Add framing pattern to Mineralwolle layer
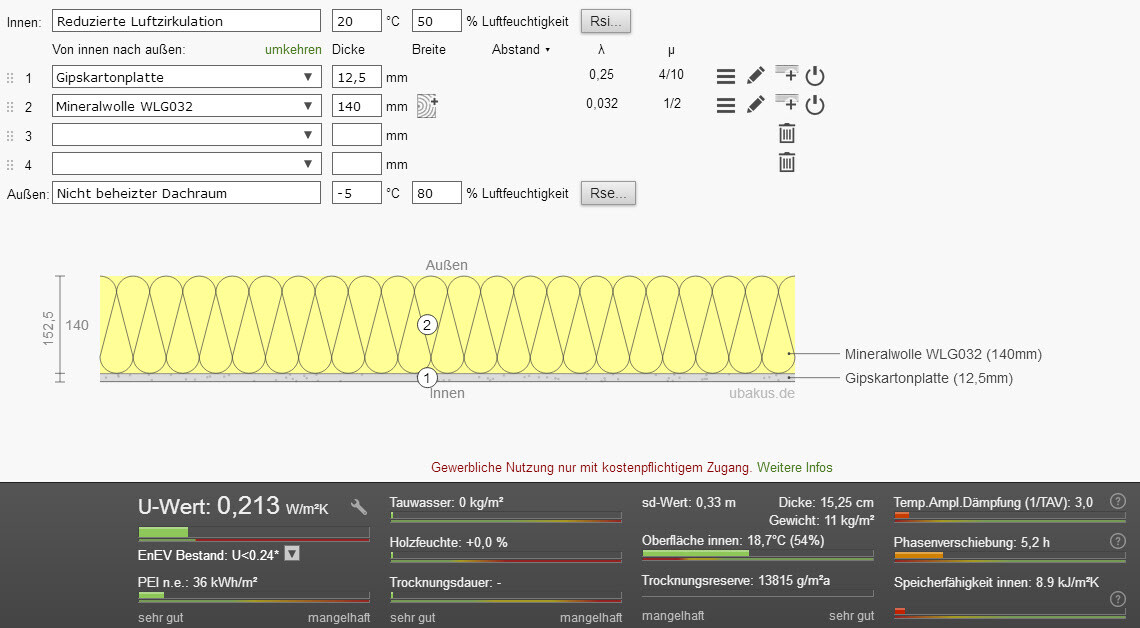Screen dimensions: 1140x628 (427, 106)
